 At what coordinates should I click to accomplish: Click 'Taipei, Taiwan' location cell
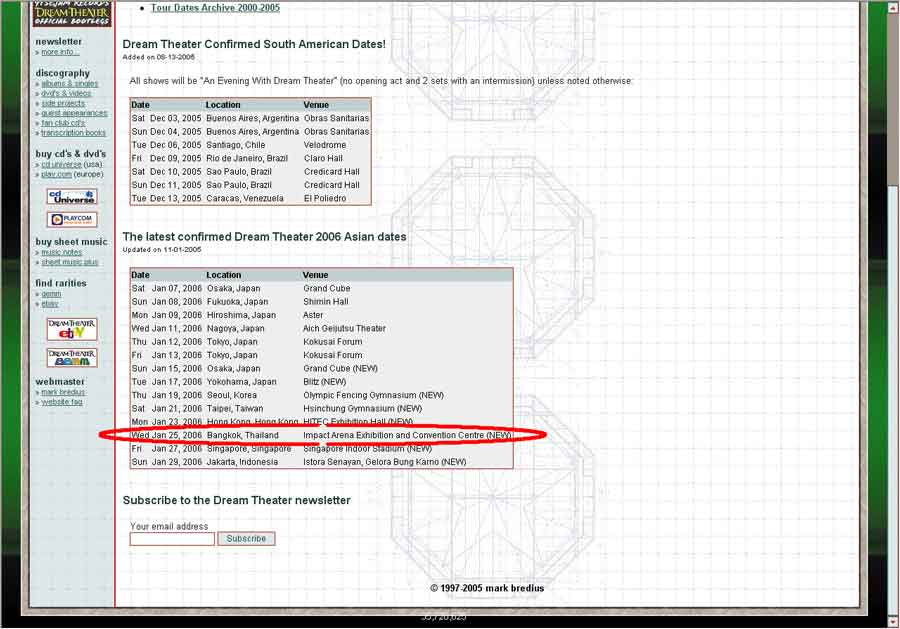click(235, 408)
